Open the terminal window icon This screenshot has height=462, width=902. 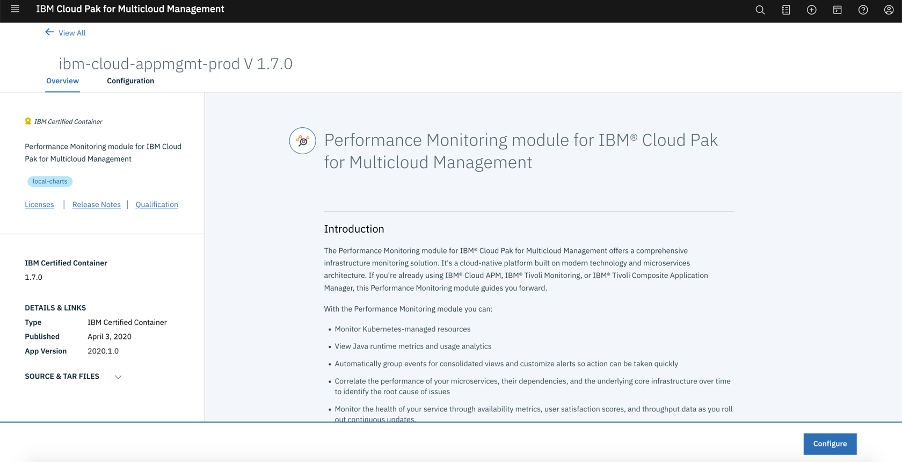(x=838, y=10)
